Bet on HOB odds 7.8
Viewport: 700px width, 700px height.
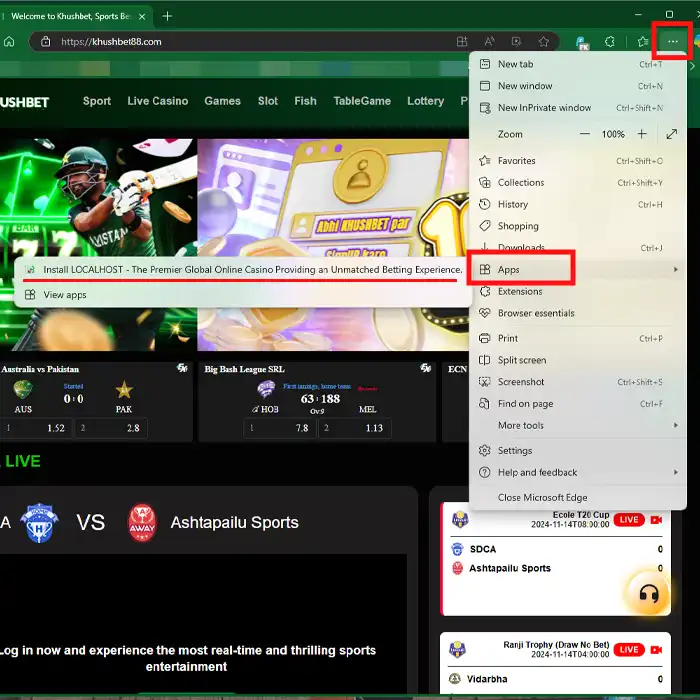point(280,428)
